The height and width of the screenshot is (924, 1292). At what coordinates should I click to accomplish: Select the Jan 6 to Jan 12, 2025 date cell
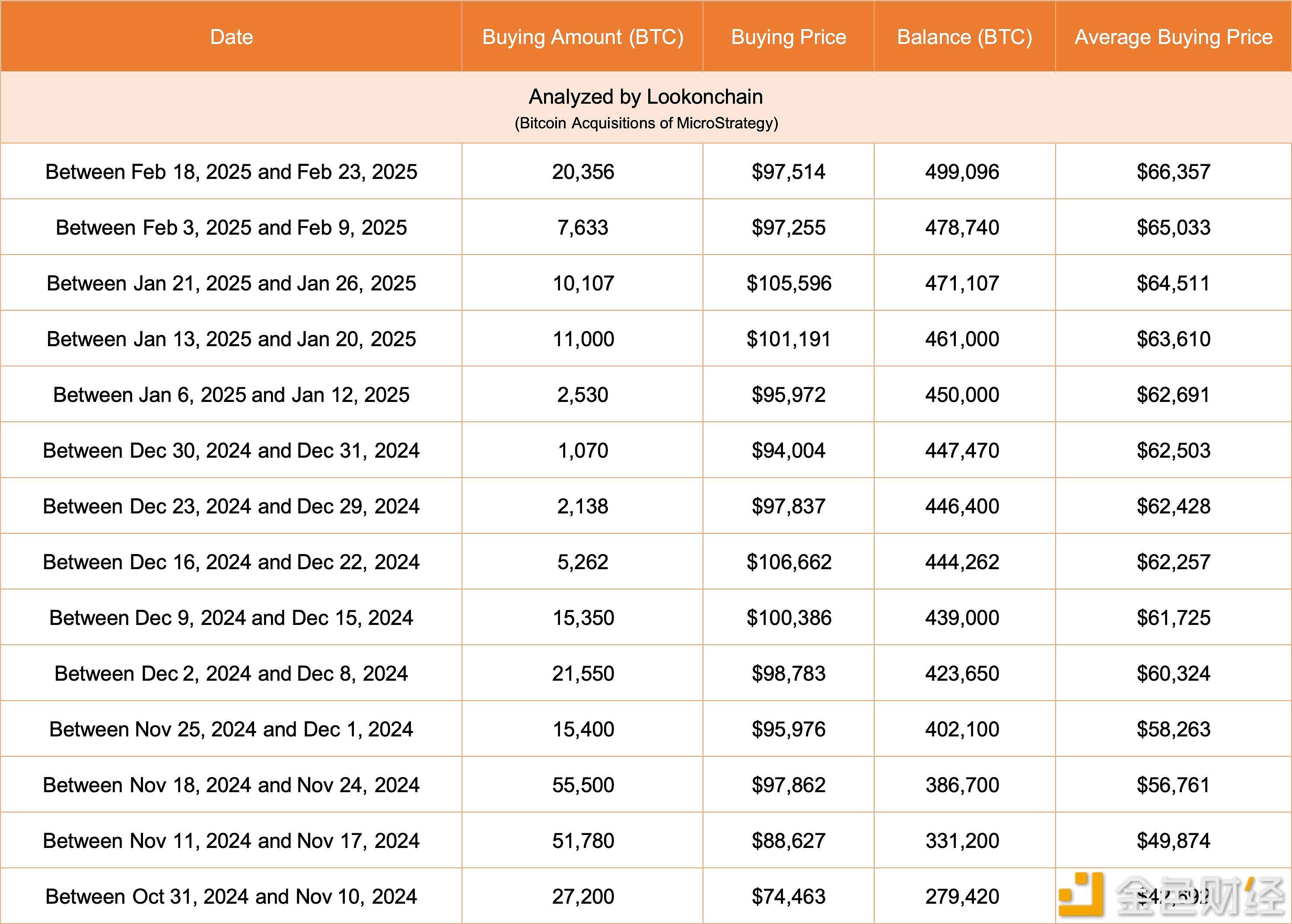[231, 394]
